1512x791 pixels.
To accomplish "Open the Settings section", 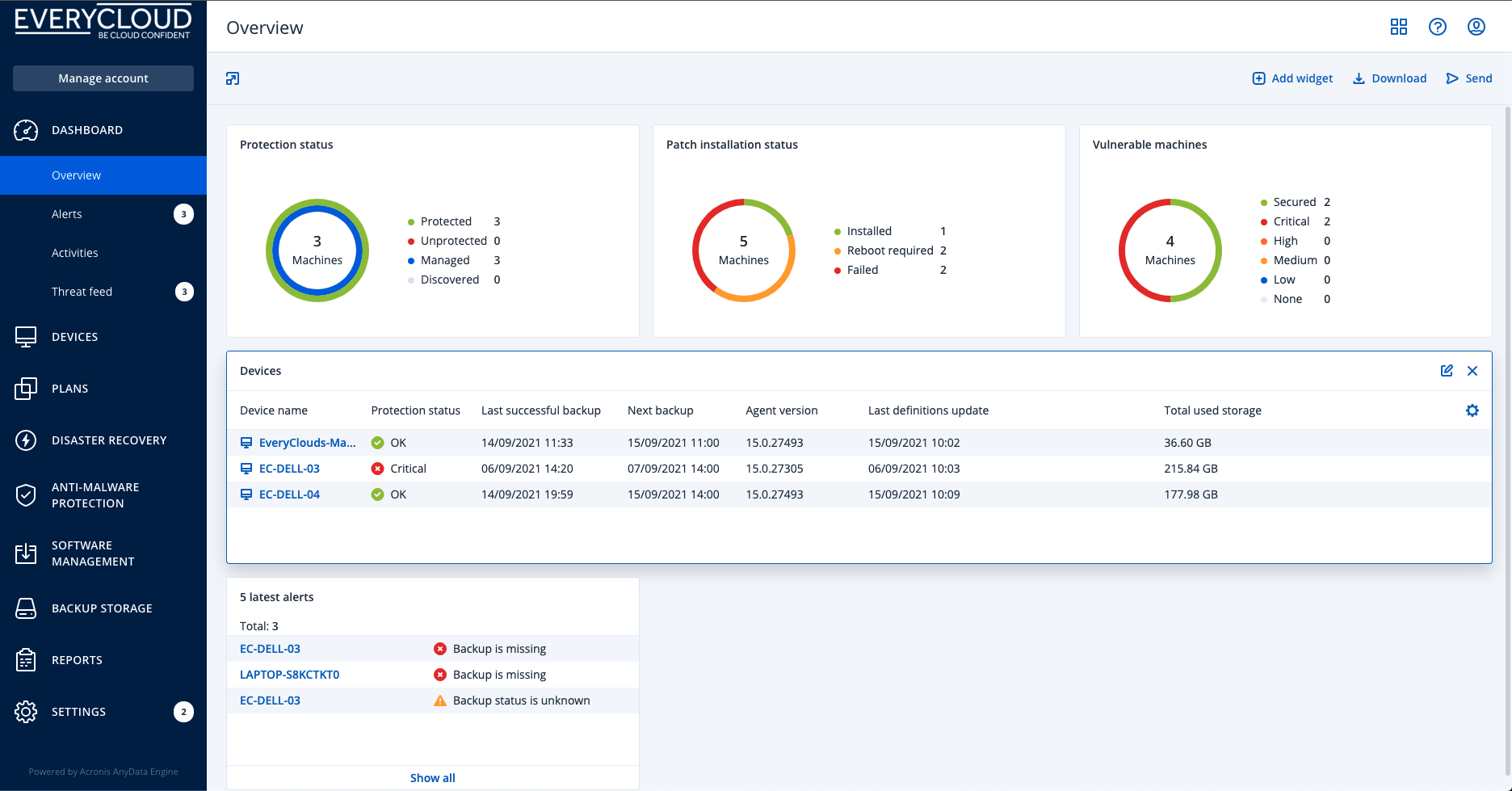I will (x=103, y=712).
